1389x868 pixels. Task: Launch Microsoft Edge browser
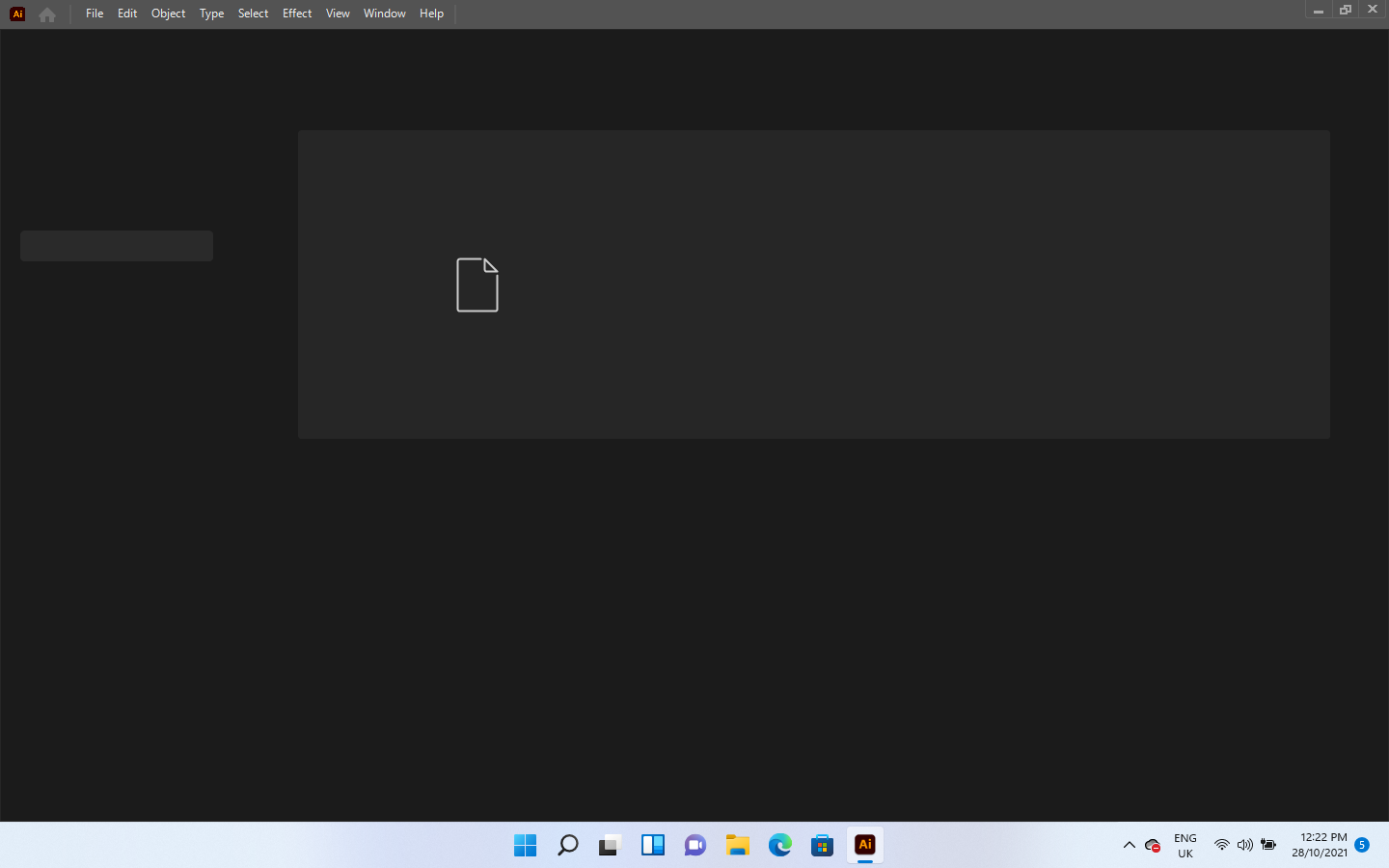click(x=779, y=845)
